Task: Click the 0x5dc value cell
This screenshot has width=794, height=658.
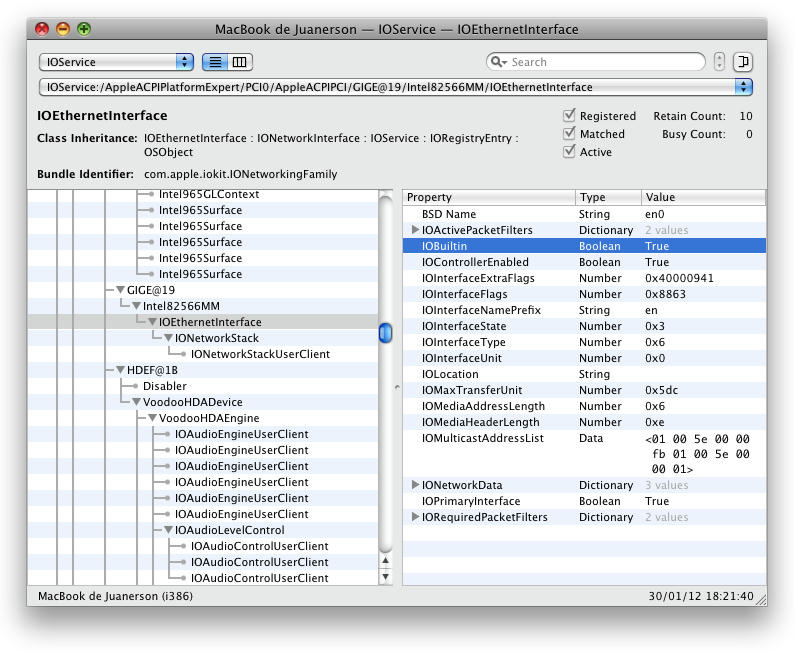Action: pyautogui.click(x=661, y=390)
